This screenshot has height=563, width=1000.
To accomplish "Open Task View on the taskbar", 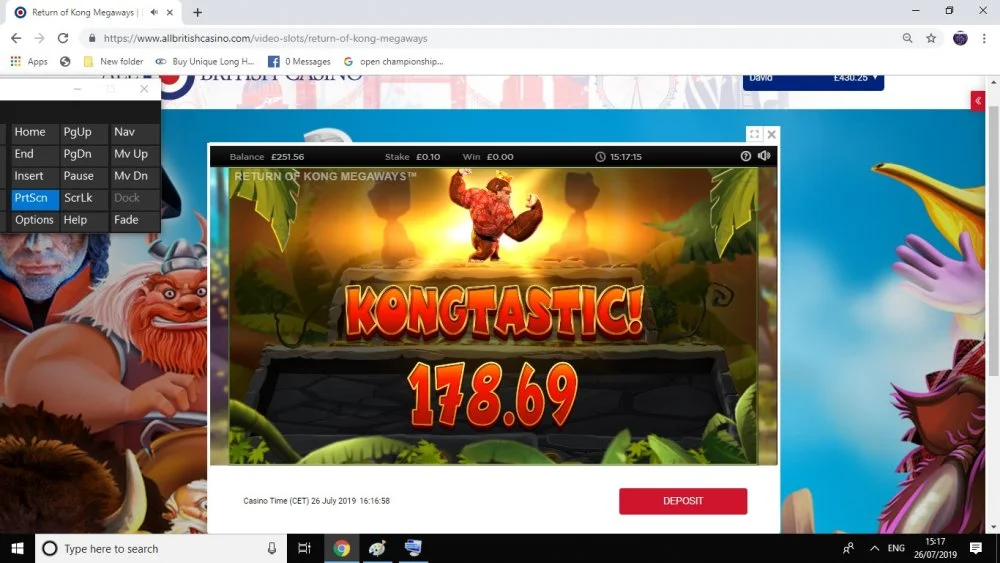I will click(304, 548).
